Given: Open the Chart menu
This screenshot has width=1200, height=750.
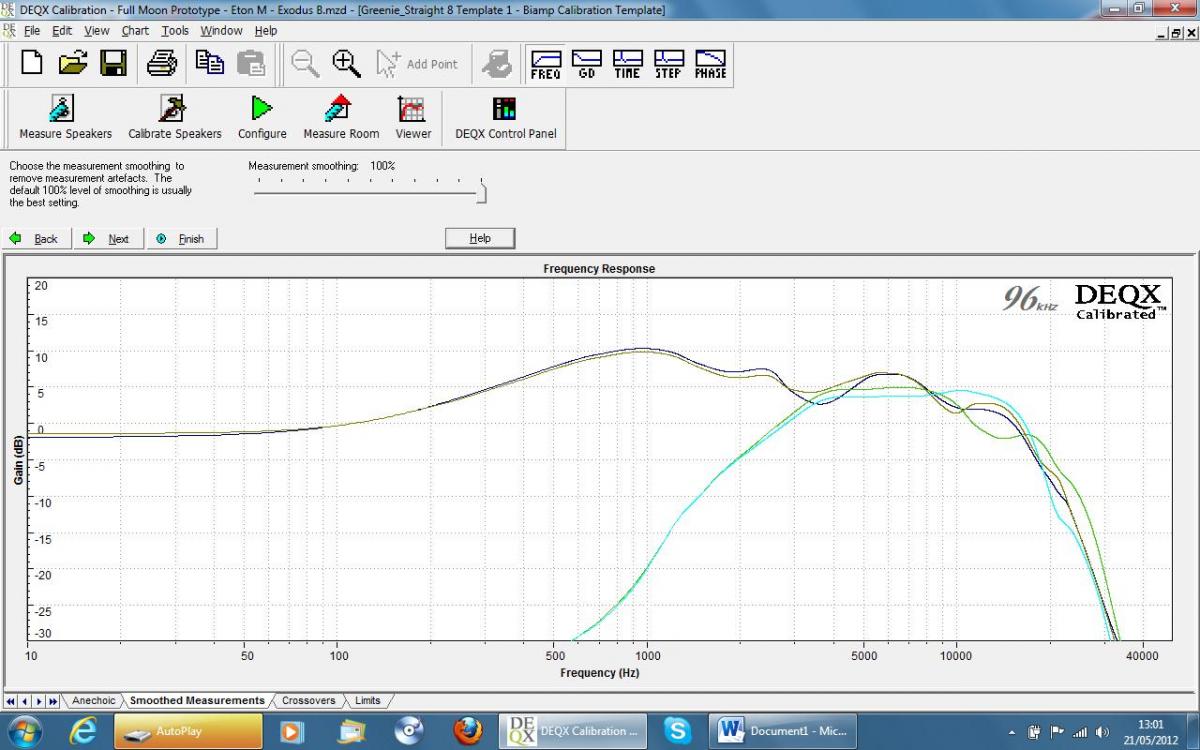Looking at the screenshot, I should [135, 31].
